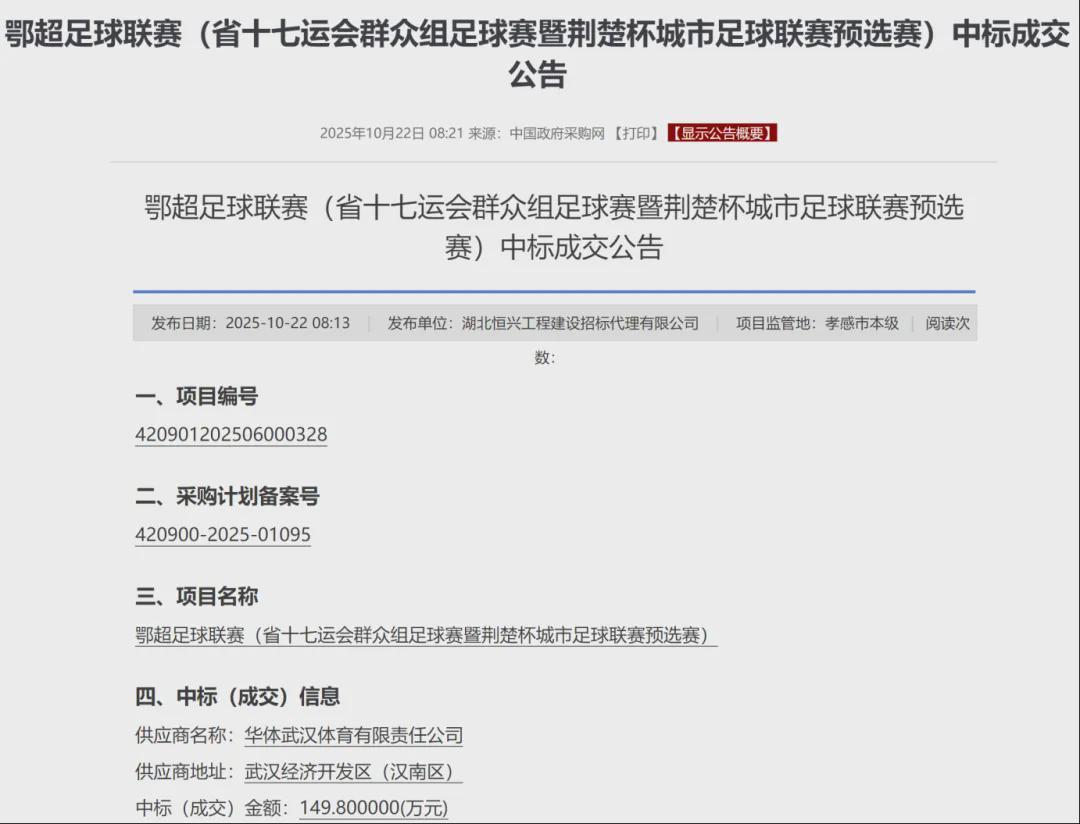Select the bid amount 149.800000(万元)
Viewport: 1080px width, 824px height.
click(374, 808)
